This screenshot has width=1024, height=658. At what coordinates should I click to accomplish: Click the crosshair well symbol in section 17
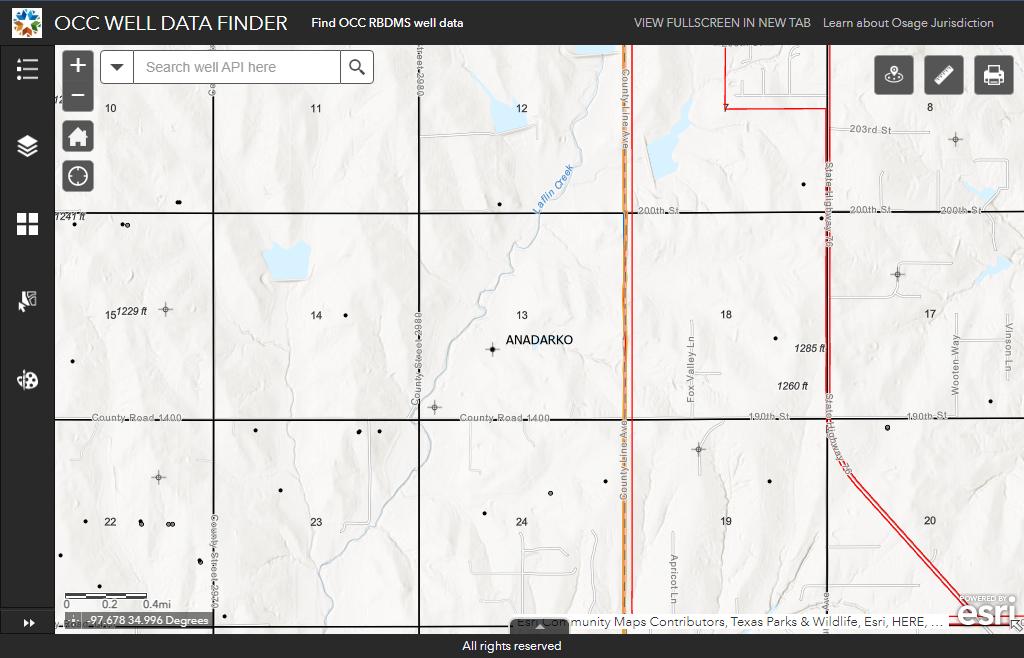pyautogui.click(x=898, y=274)
